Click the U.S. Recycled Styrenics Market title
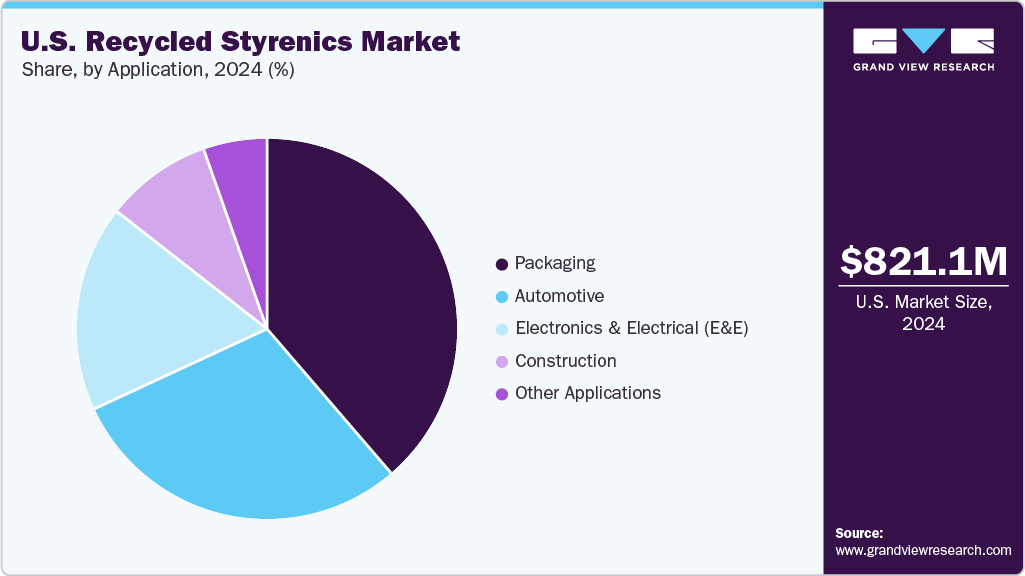Screen dimensions: 1025x576 click(240, 41)
